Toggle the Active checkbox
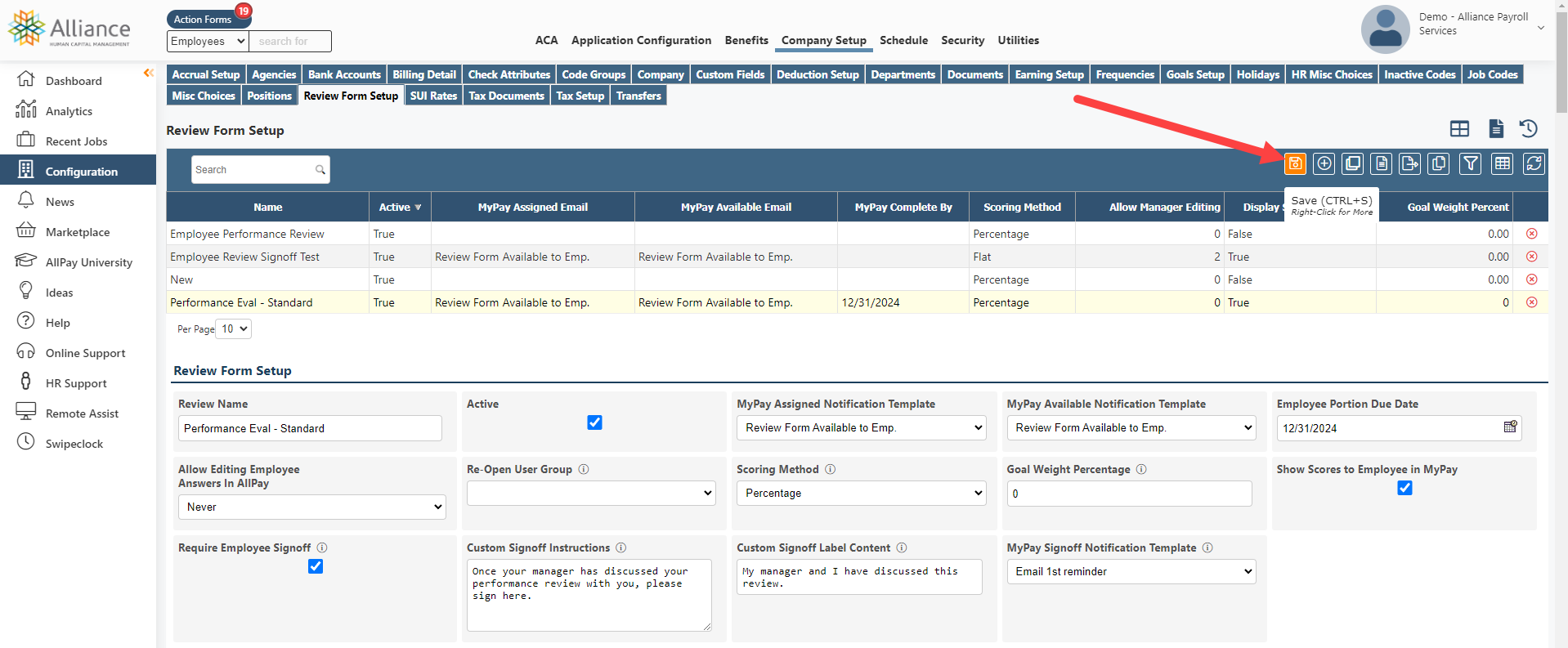 (x=594, y=422)
